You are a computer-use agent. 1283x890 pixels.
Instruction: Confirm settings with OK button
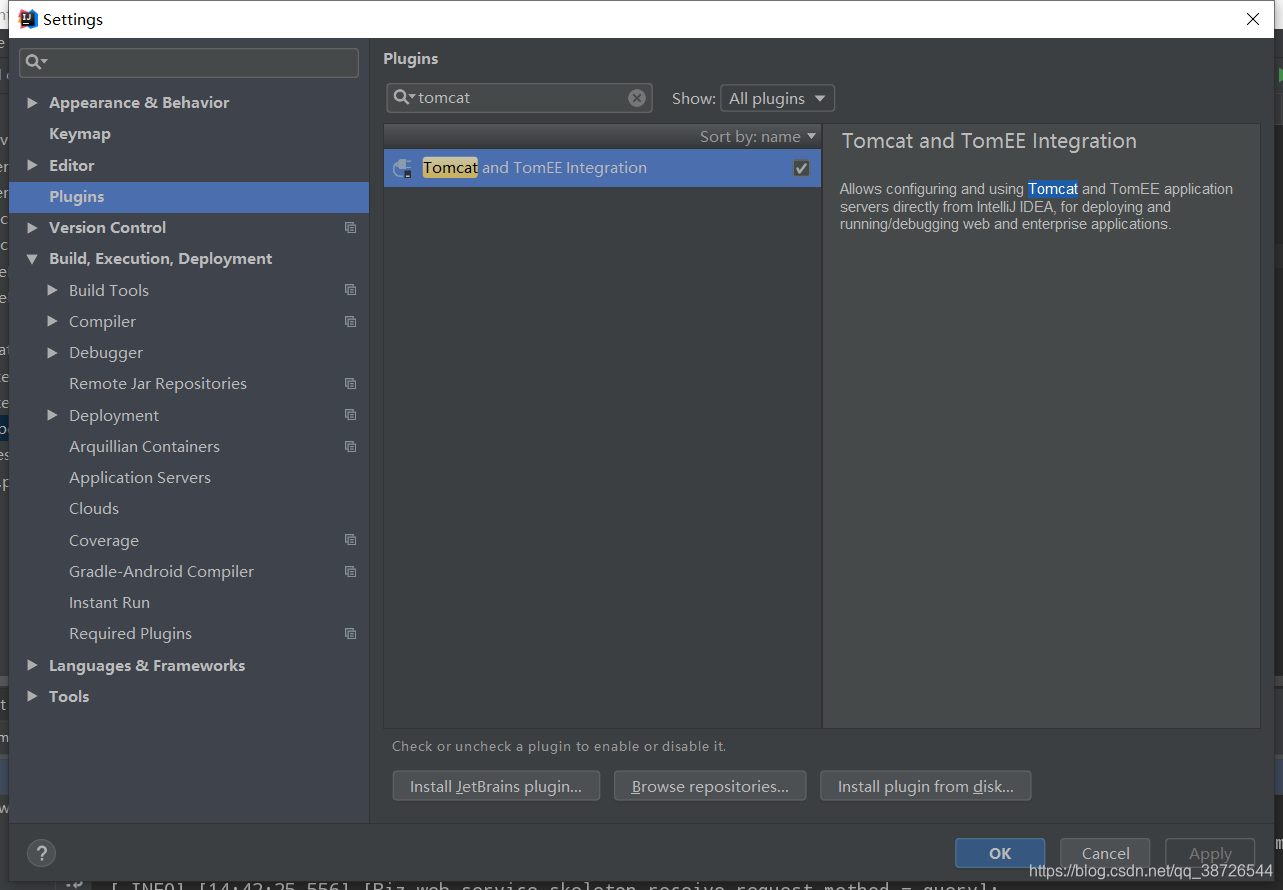click(1000, 853)
